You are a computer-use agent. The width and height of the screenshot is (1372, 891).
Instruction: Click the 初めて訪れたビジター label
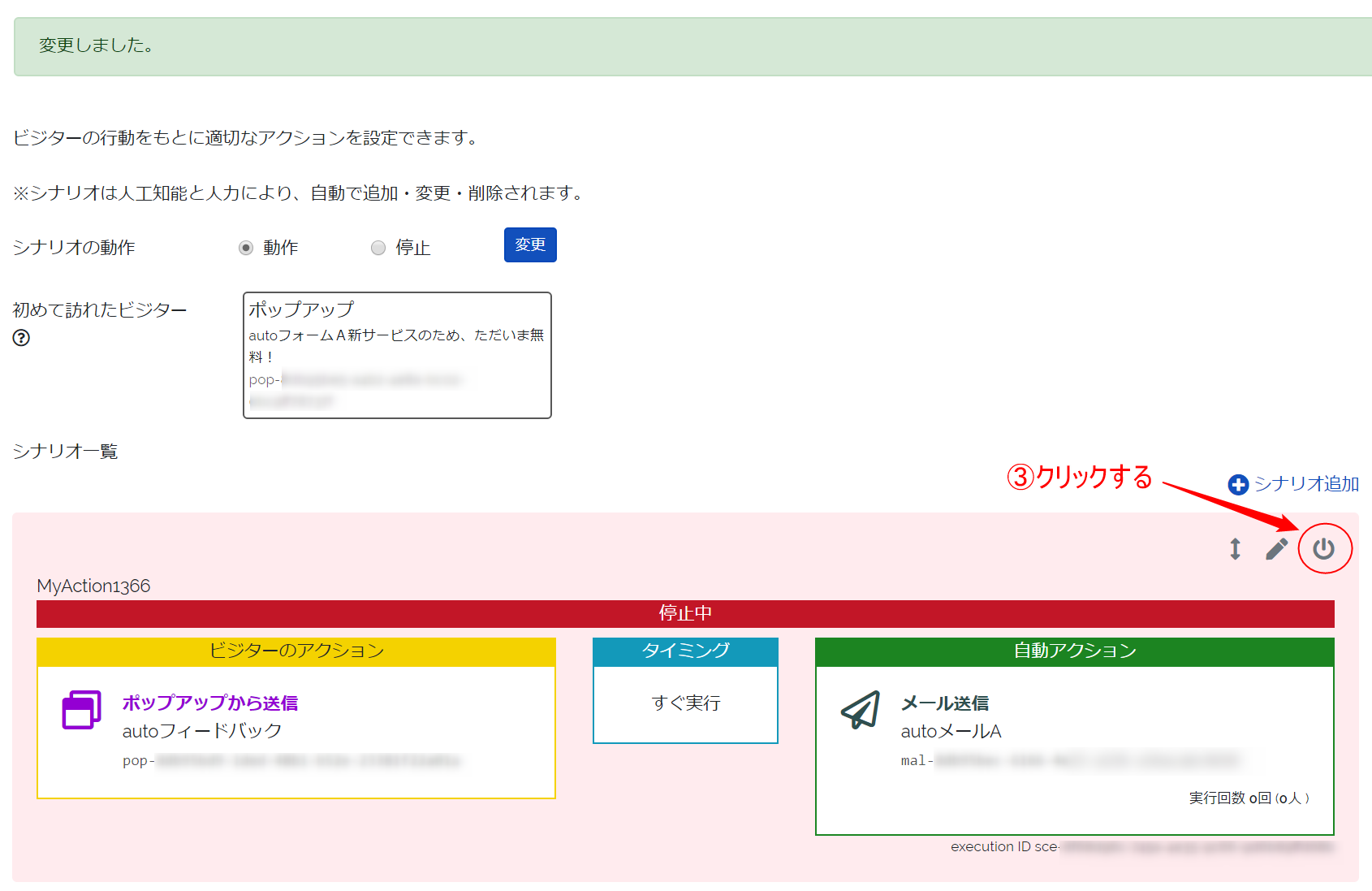tap(99, 310)
